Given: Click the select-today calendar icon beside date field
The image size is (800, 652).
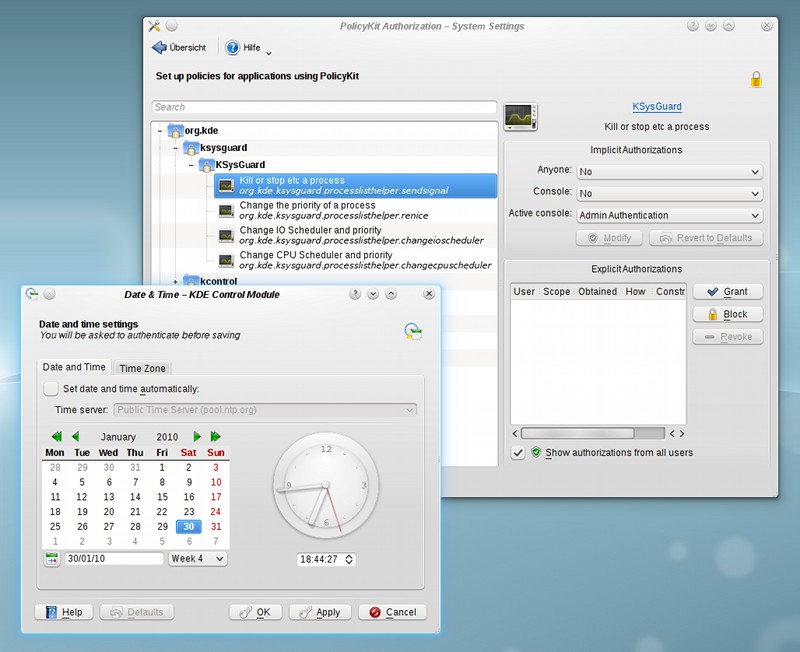Looking at the screenshot, I should (x=52, y=559).
